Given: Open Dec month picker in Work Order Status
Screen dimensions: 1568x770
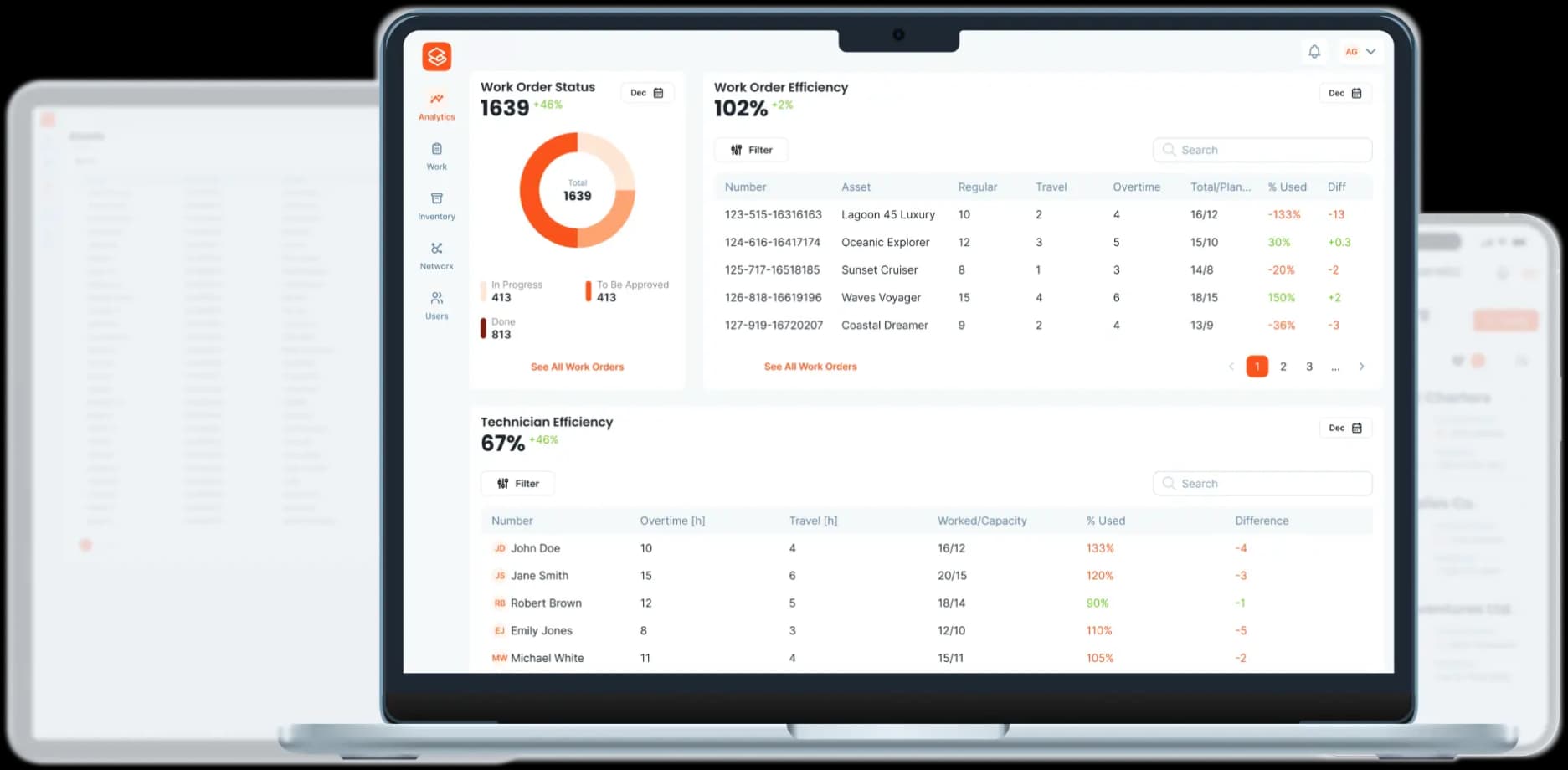Looking at the screenshot, I should (646, 93).
